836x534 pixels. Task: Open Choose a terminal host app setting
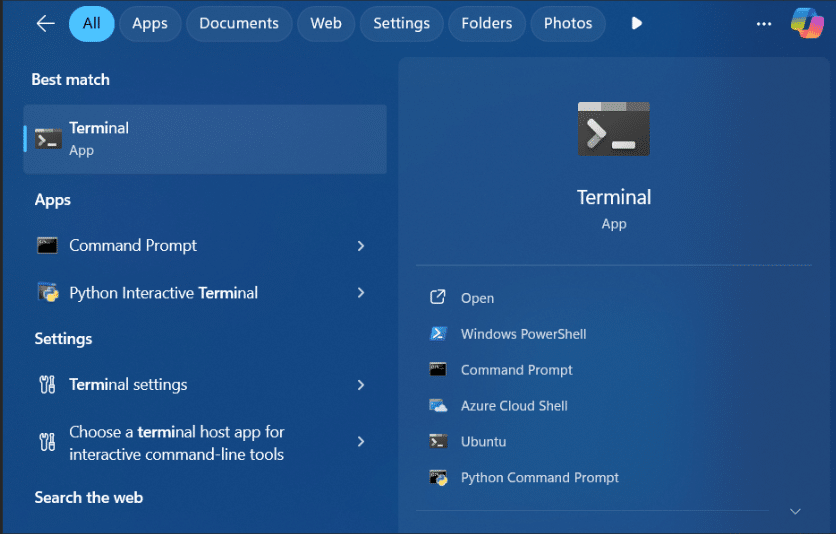coord(205,442)
